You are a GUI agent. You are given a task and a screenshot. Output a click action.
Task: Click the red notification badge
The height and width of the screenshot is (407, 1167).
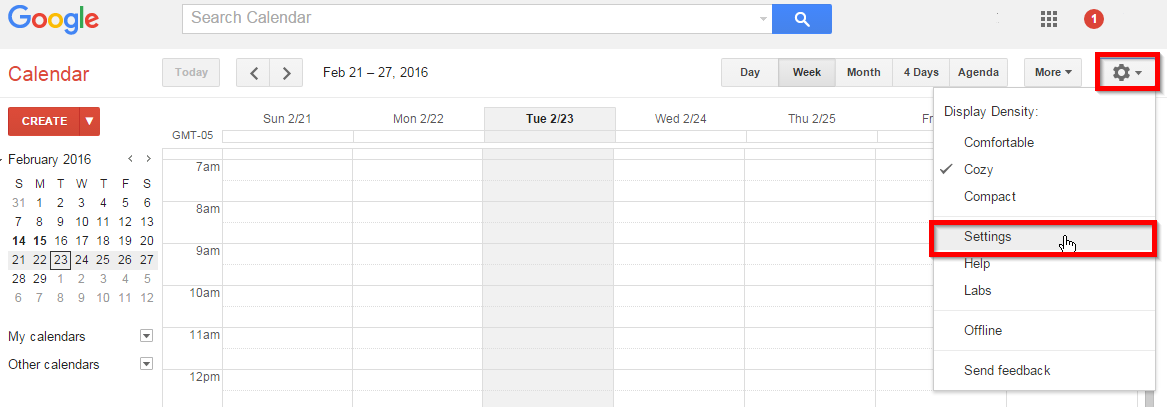tap(1094, 19)
